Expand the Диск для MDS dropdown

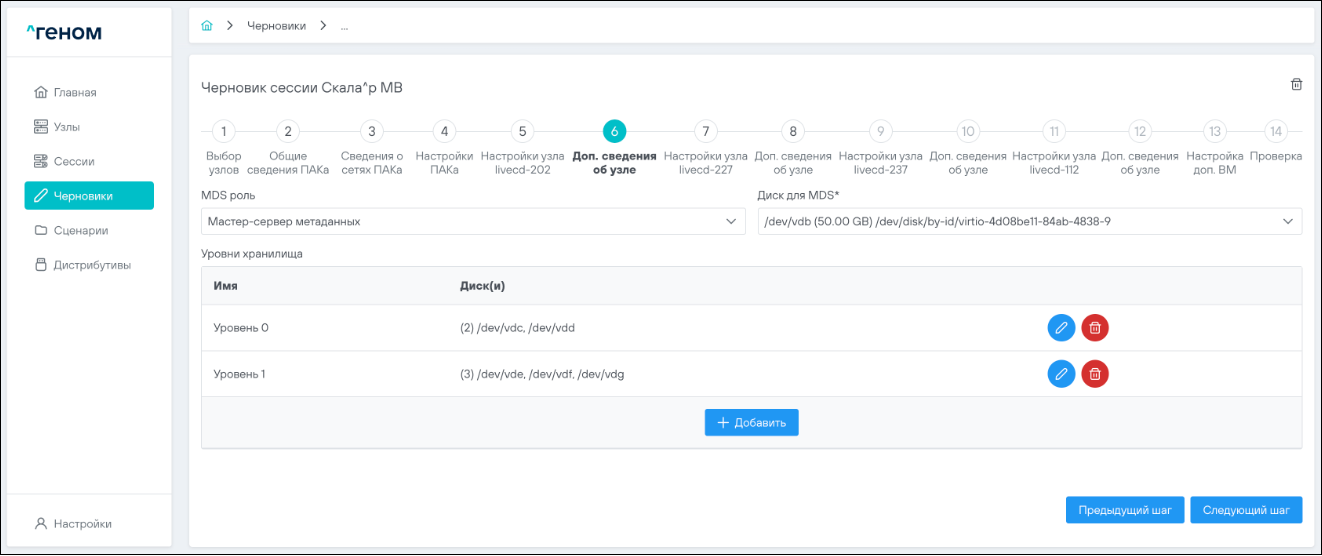1030,221
